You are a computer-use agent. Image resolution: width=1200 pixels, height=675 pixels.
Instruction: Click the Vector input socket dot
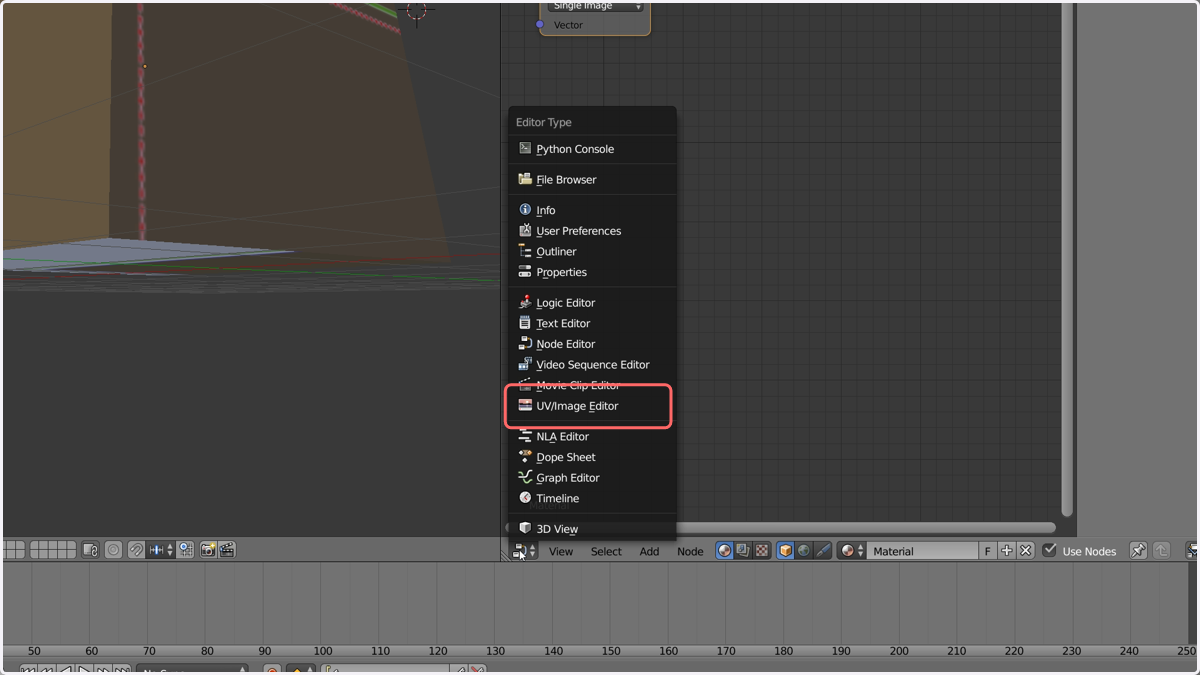pos(540,25)
